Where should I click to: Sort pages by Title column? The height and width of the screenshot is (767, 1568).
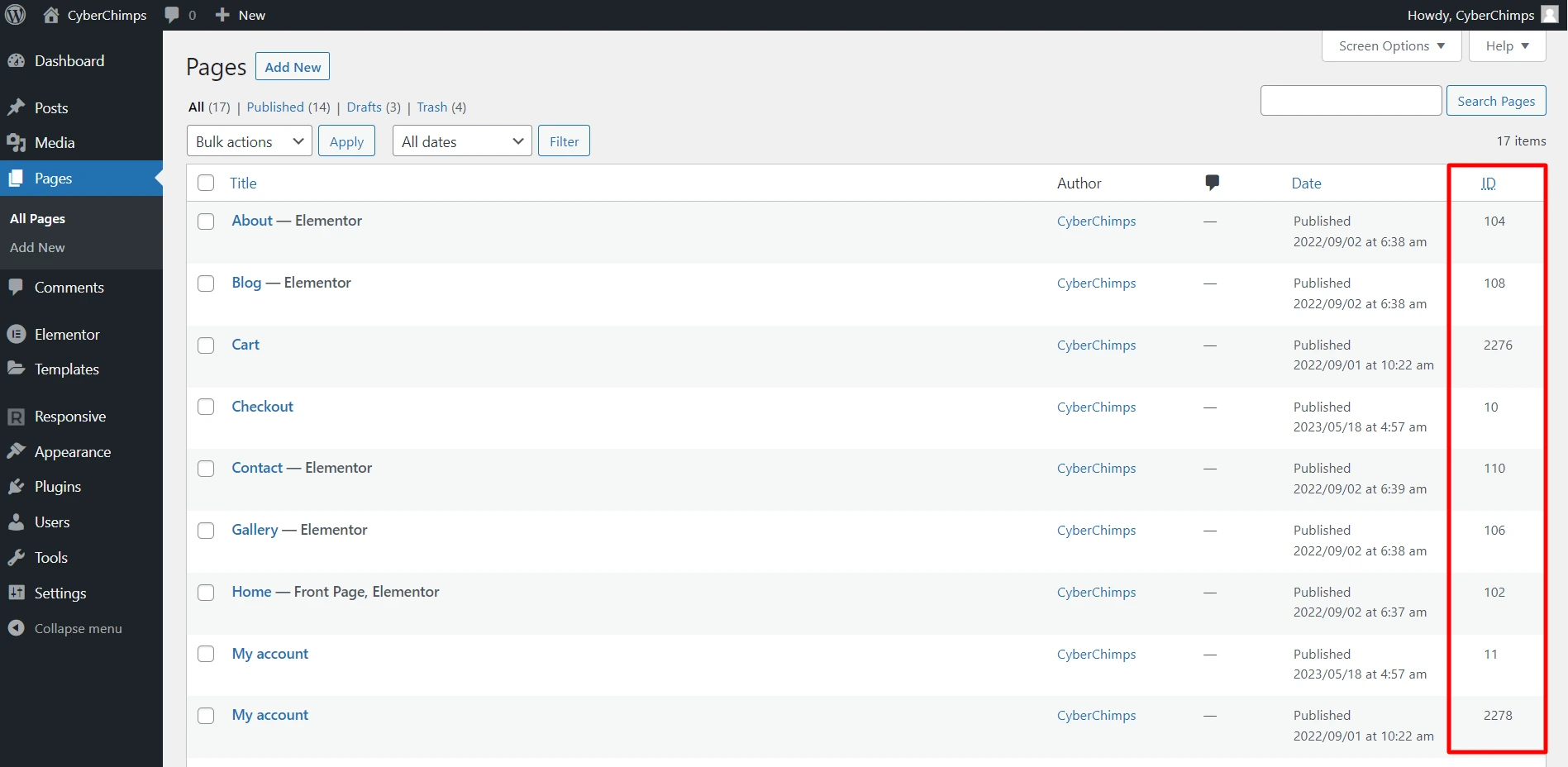(x=243, y=183)
